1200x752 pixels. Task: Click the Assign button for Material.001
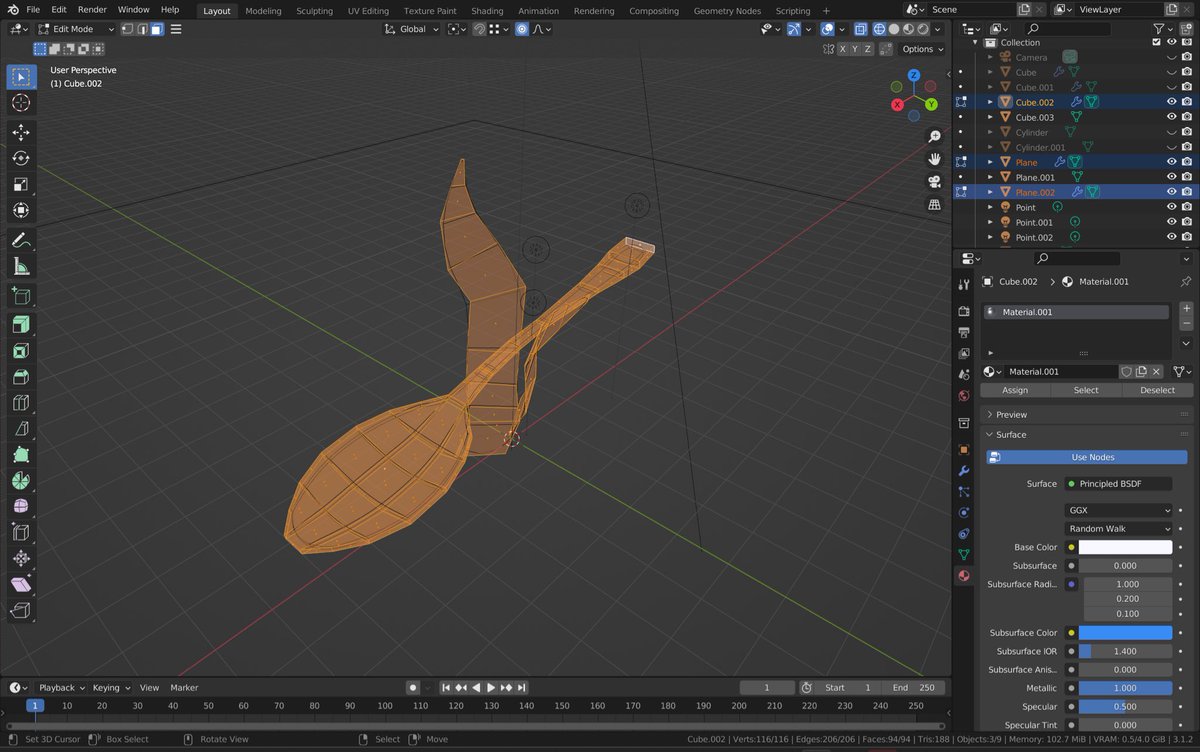click(1015, 390)
